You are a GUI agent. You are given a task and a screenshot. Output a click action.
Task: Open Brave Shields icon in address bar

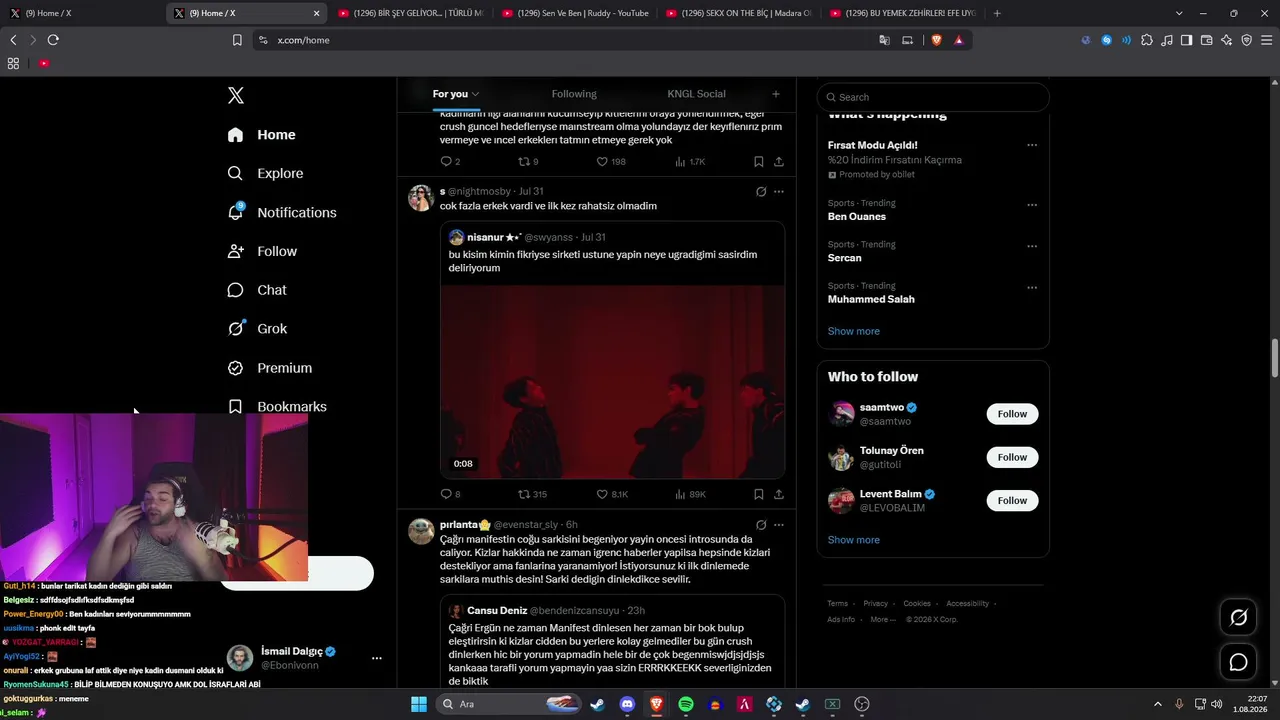coord(937,40)
